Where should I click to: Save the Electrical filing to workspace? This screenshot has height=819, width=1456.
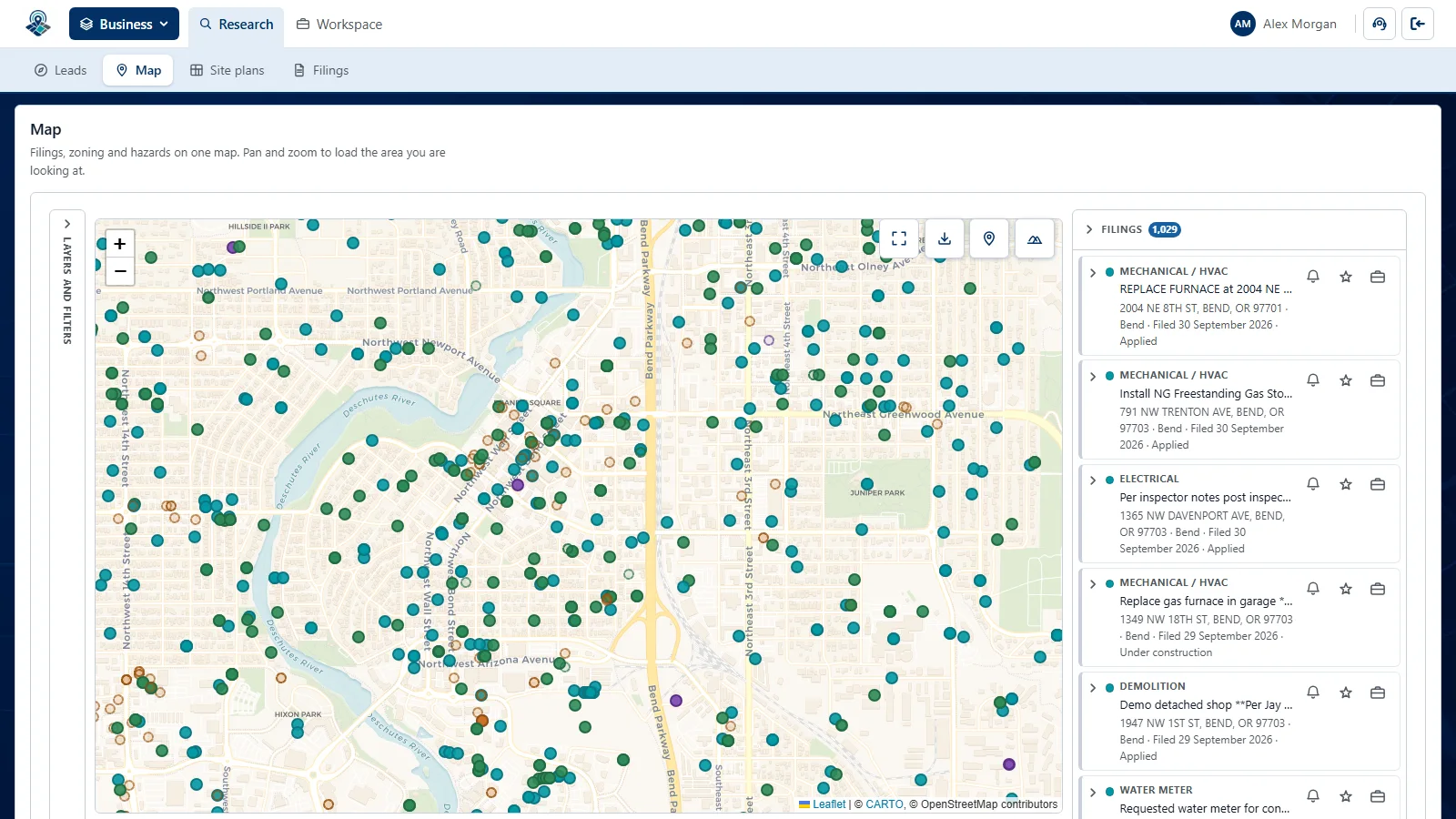click(x=1378, y=484)
